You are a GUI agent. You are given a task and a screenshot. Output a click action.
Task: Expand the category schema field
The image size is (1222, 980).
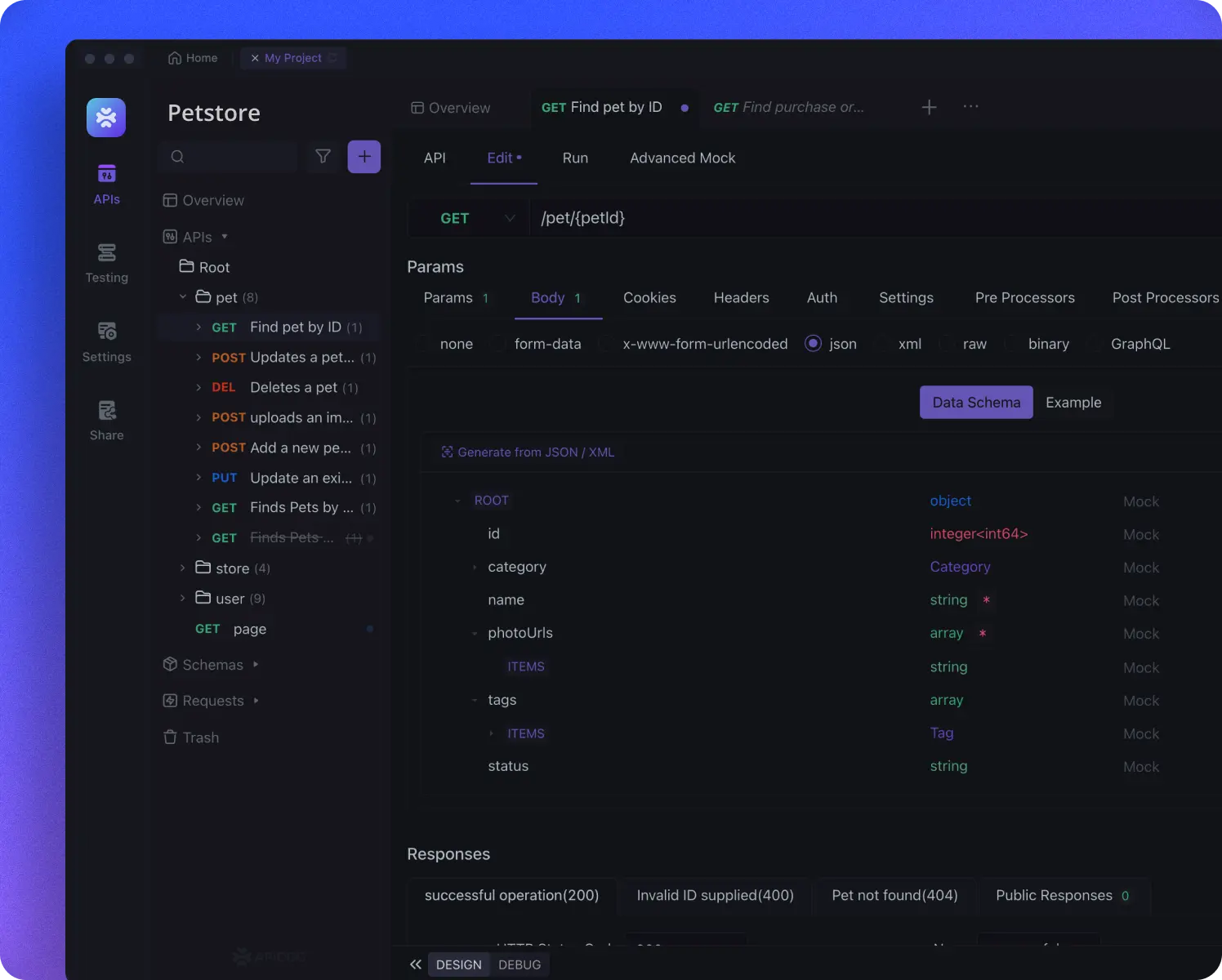point(475,567)
